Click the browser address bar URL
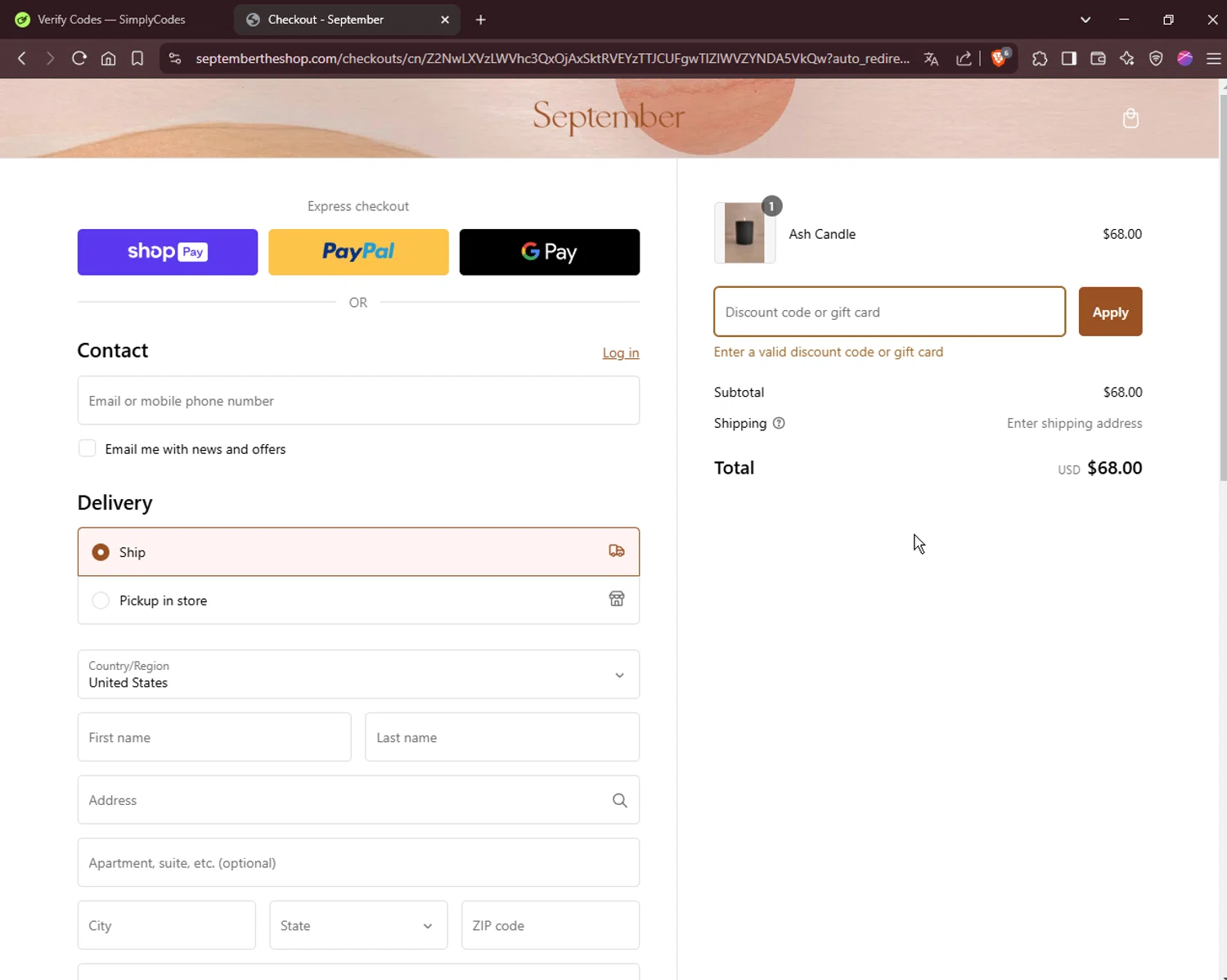The height and width of the screenshot is (980, 1227). pyautogui.click(x=553, y=58)
